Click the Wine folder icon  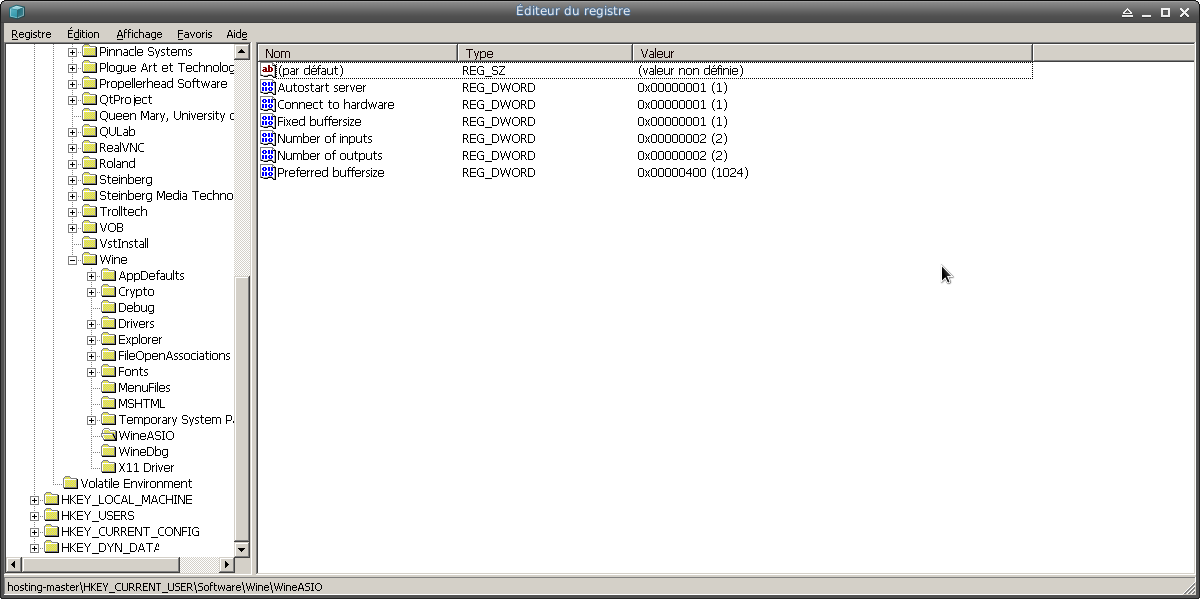[89, 260]
